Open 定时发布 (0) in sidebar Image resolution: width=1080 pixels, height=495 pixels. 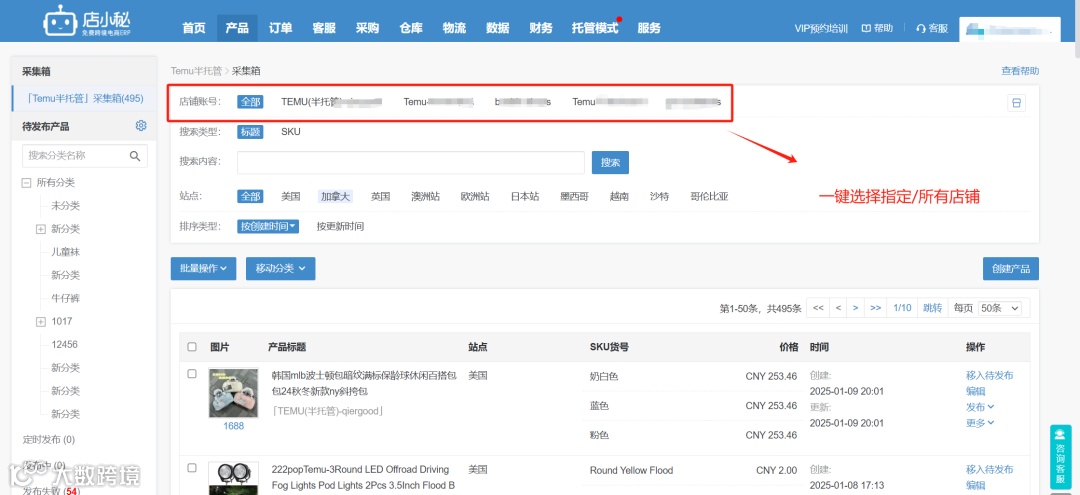[48, 439]
